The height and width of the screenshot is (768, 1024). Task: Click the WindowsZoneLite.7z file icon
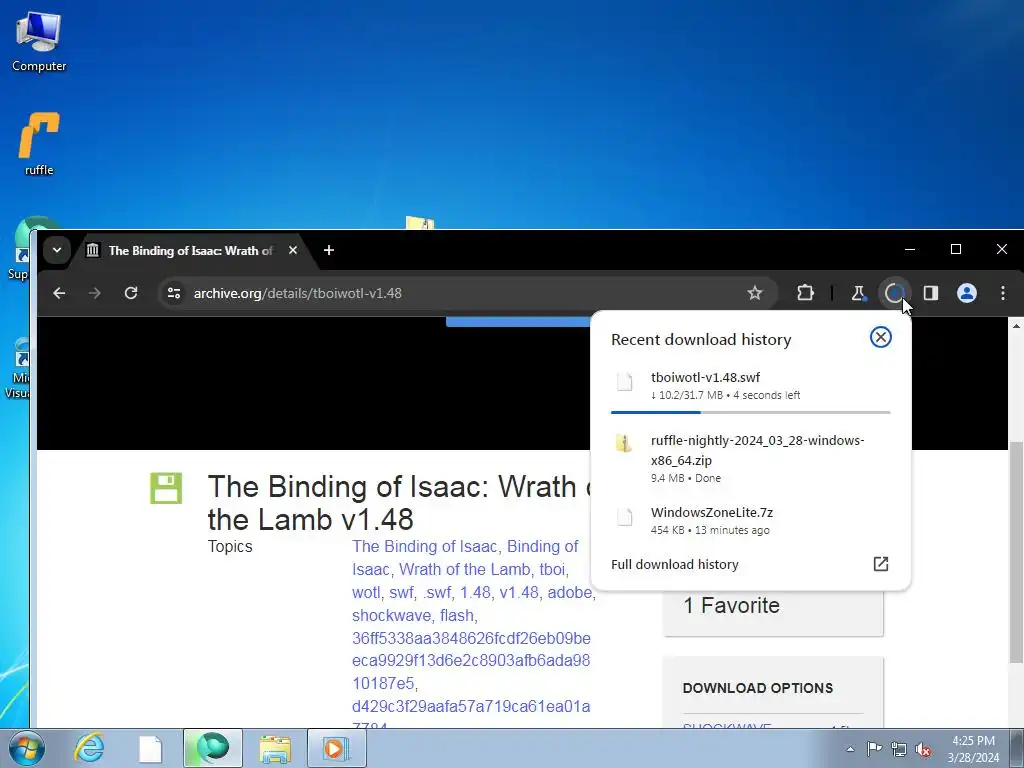624,517
